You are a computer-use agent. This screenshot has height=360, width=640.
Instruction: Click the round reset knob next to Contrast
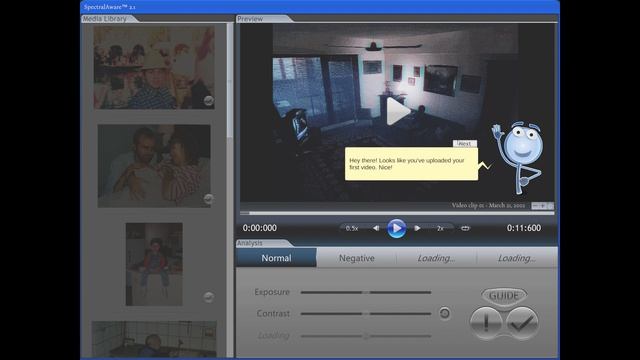[x=444, y=313]
